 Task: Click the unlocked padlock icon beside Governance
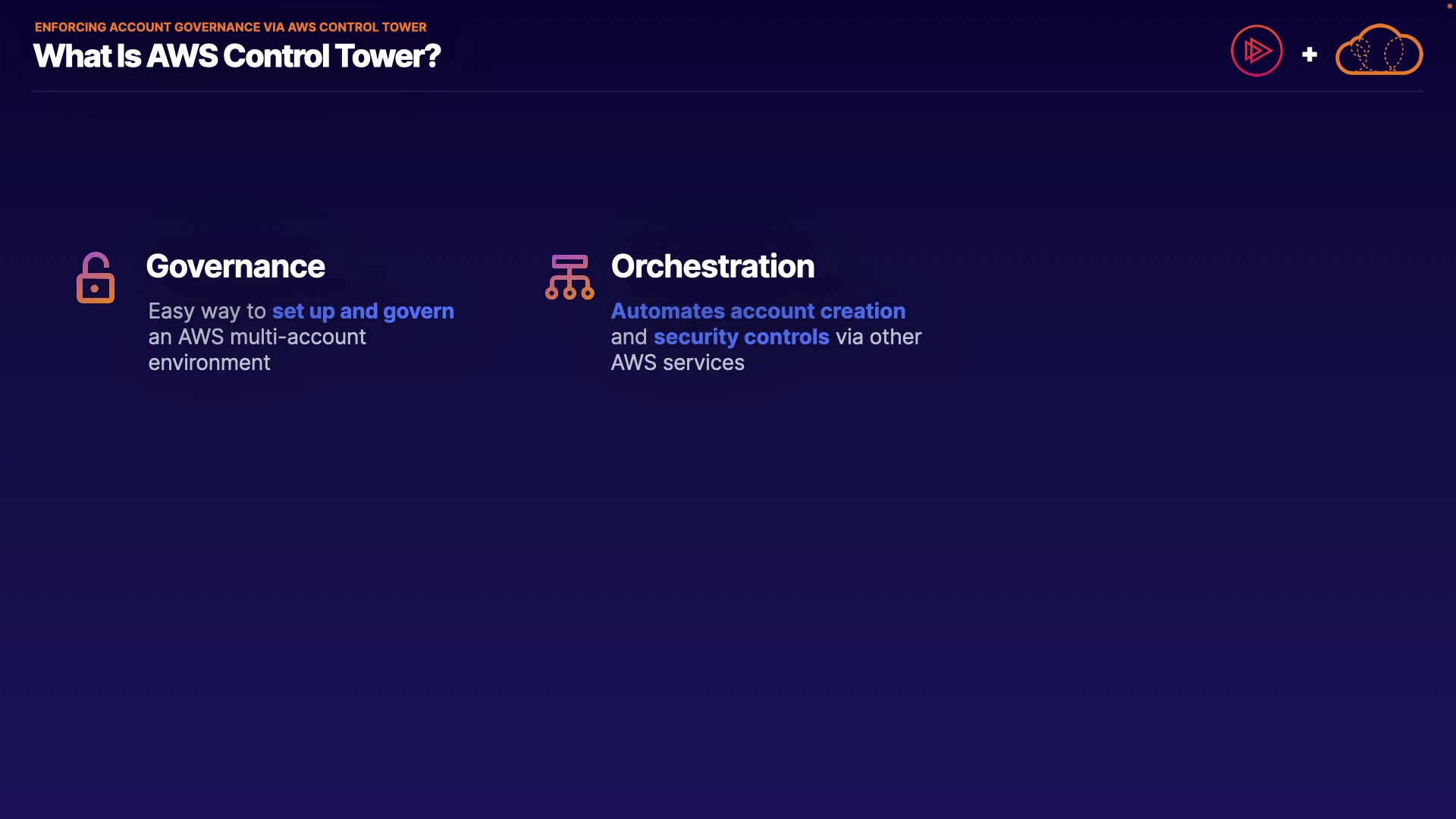click(96, 278)
